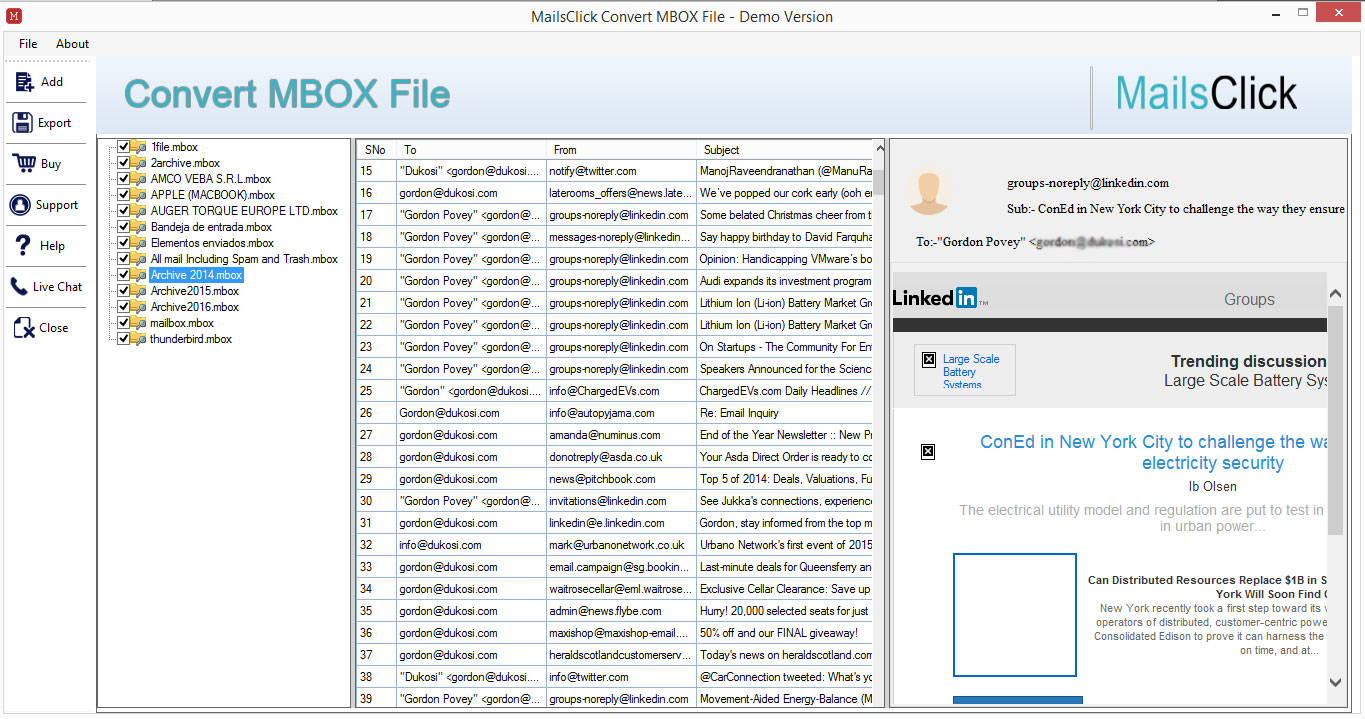The image size is (1365, 719).
Task: Toggle the Archive2015.mbox checkbox
Action: 124,291
